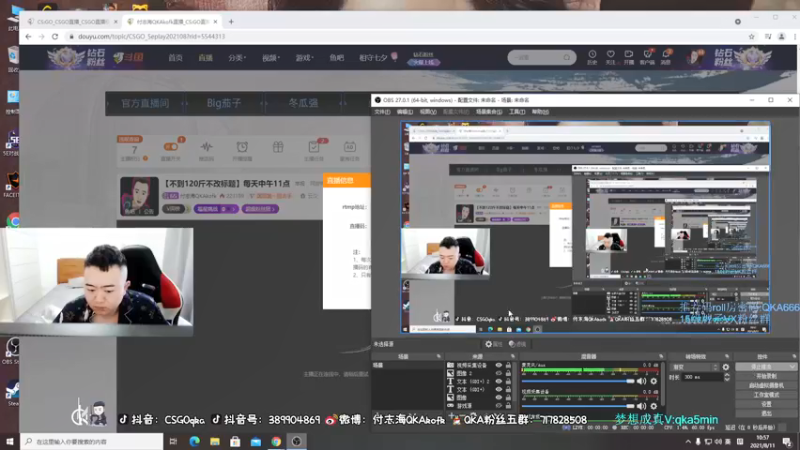The image size is (800, 450).
Task: Open the 直播 link in Douyu navigation
Action: coord(206,58)
